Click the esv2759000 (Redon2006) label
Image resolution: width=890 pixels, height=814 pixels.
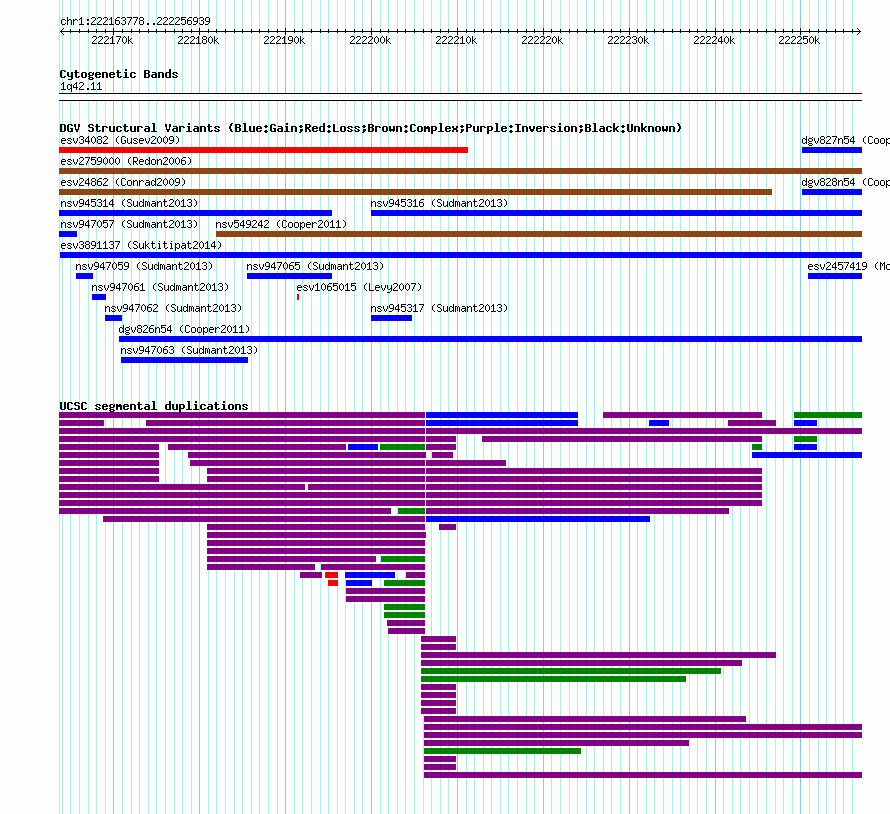[126, 161]
